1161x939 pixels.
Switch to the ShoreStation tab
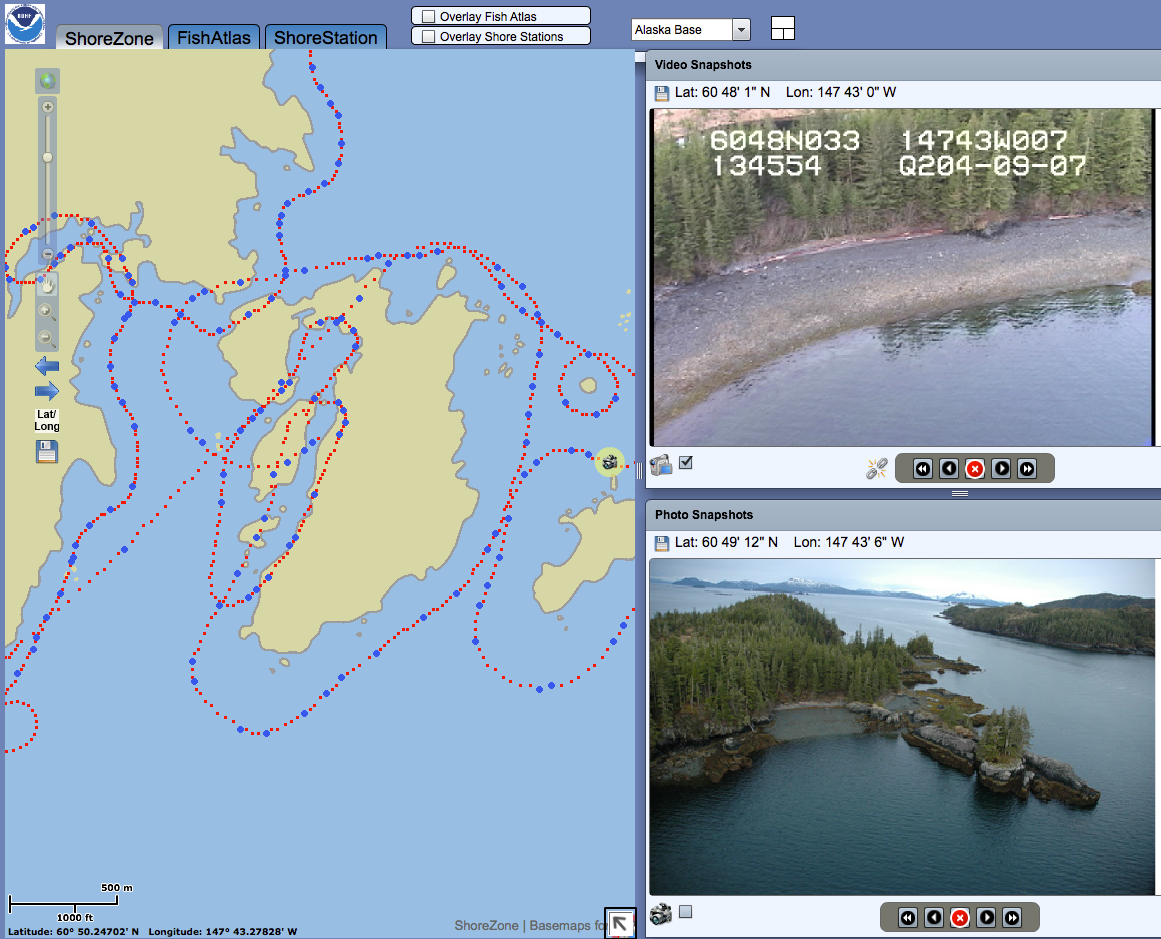(x=325, y=36)
